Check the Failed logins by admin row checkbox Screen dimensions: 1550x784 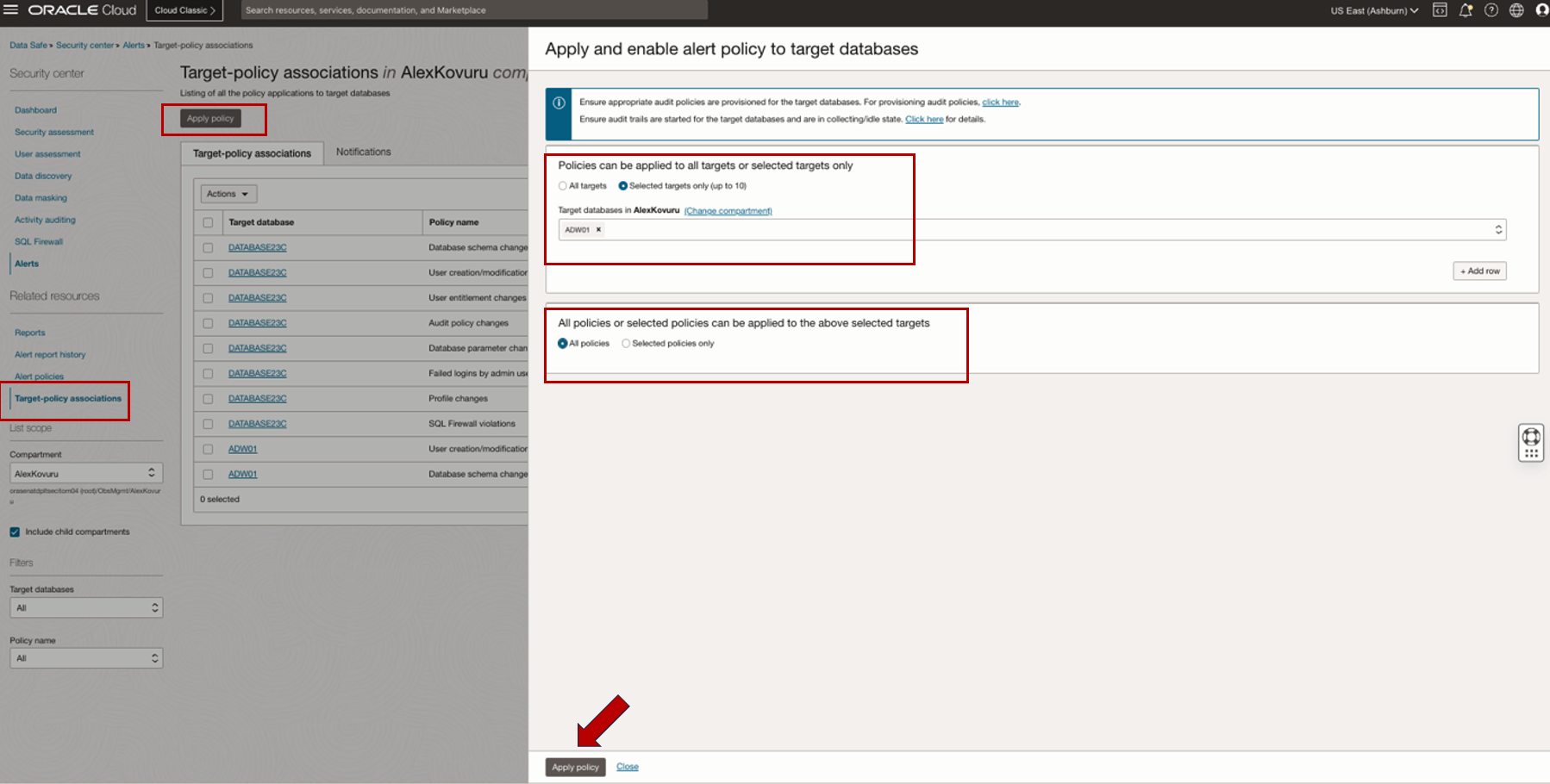208,374
